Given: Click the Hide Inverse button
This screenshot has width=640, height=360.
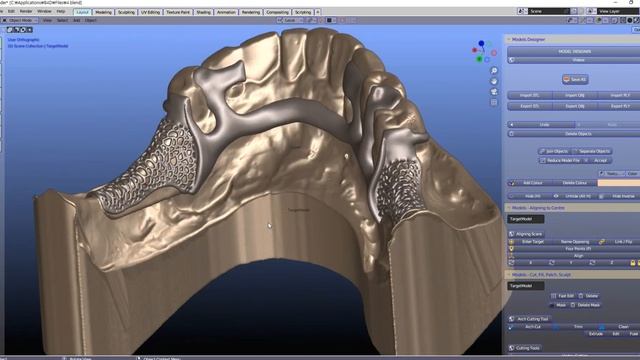Looking at the screenshot, I should [x=620, y=196].
